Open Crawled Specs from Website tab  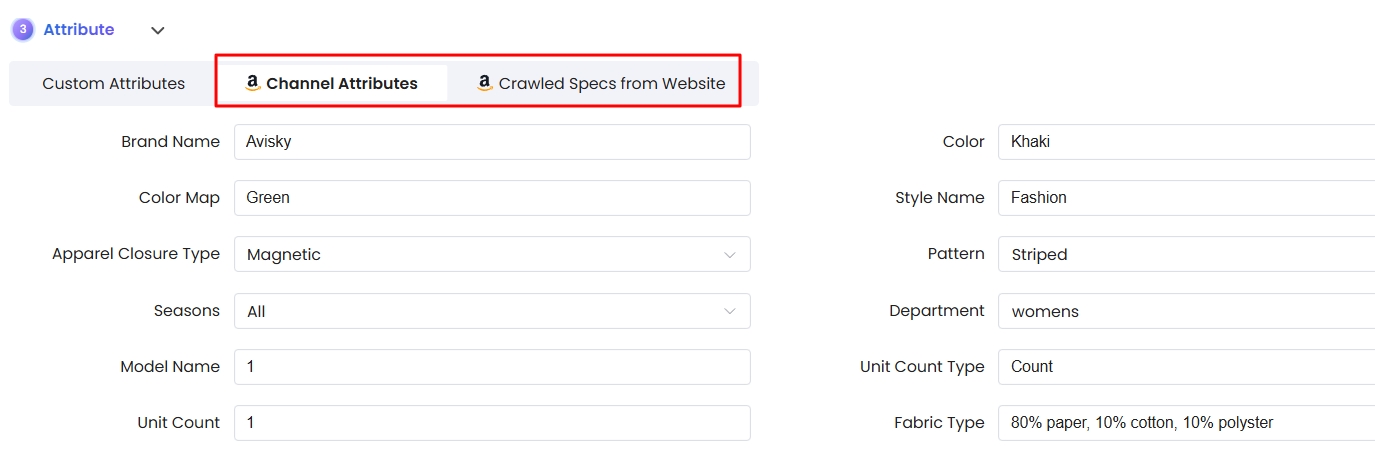(600, 83)
